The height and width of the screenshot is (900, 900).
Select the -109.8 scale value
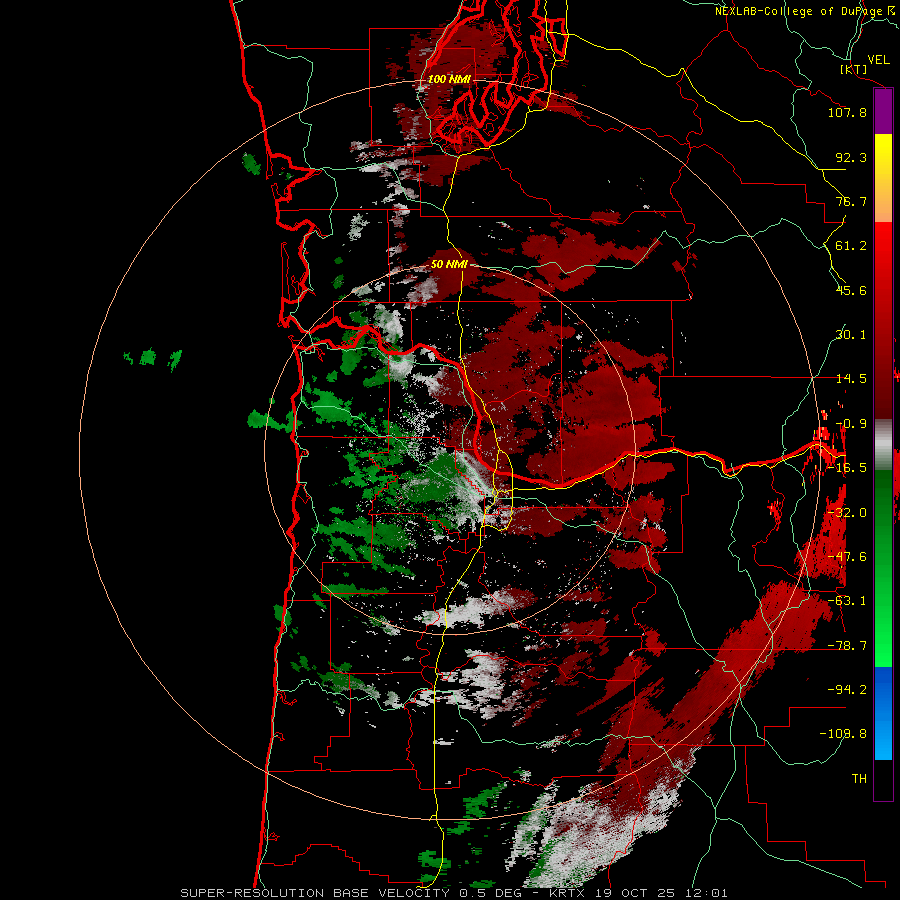point(843,734)
